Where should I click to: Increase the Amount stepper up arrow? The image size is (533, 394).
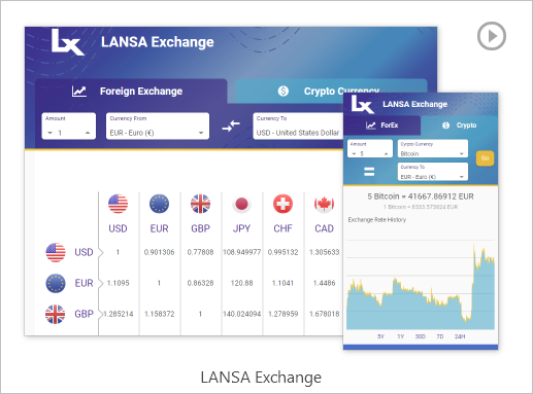click(88, 133)
